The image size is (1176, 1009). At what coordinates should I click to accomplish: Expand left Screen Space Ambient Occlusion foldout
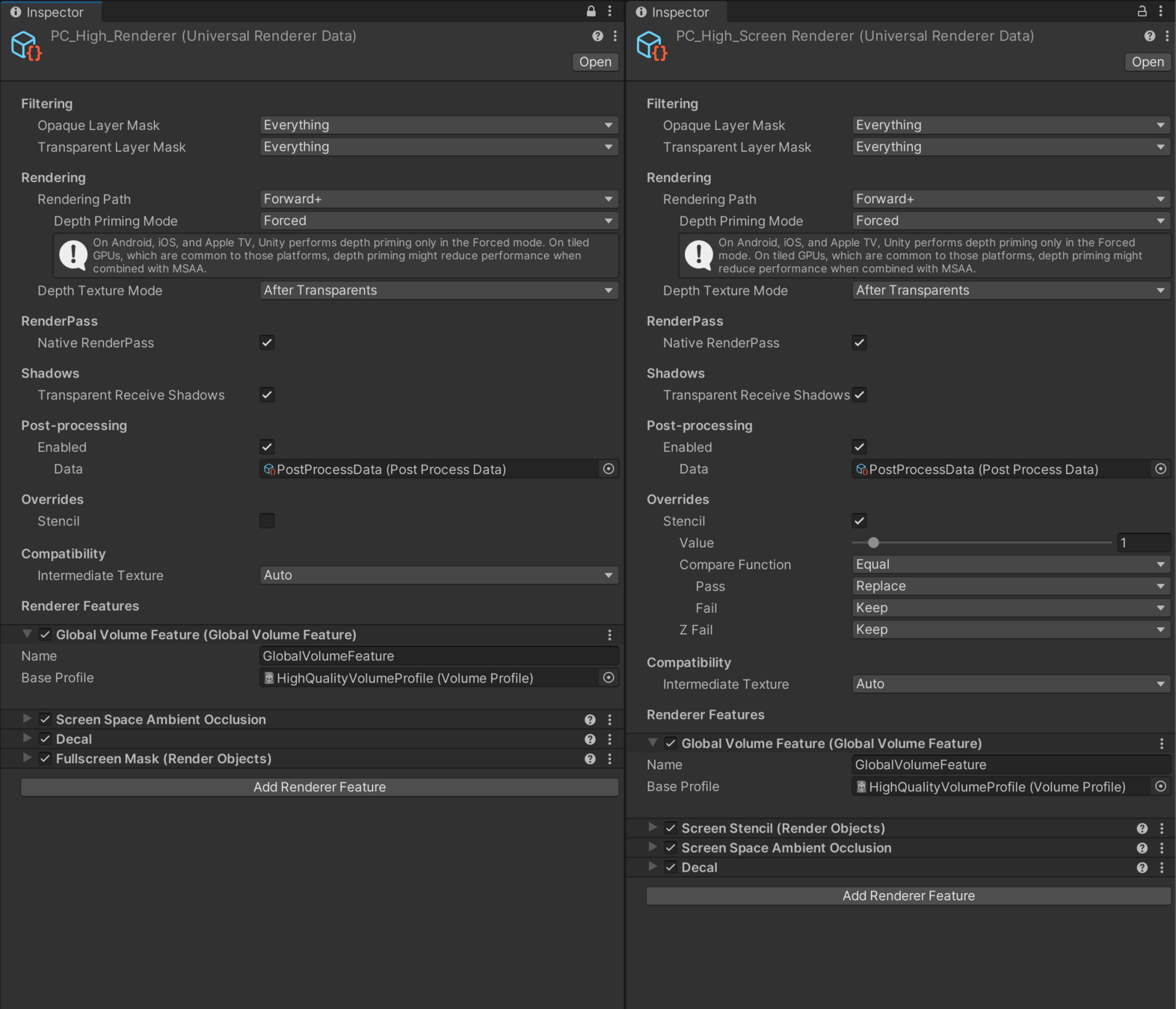[x=27, y=719]
